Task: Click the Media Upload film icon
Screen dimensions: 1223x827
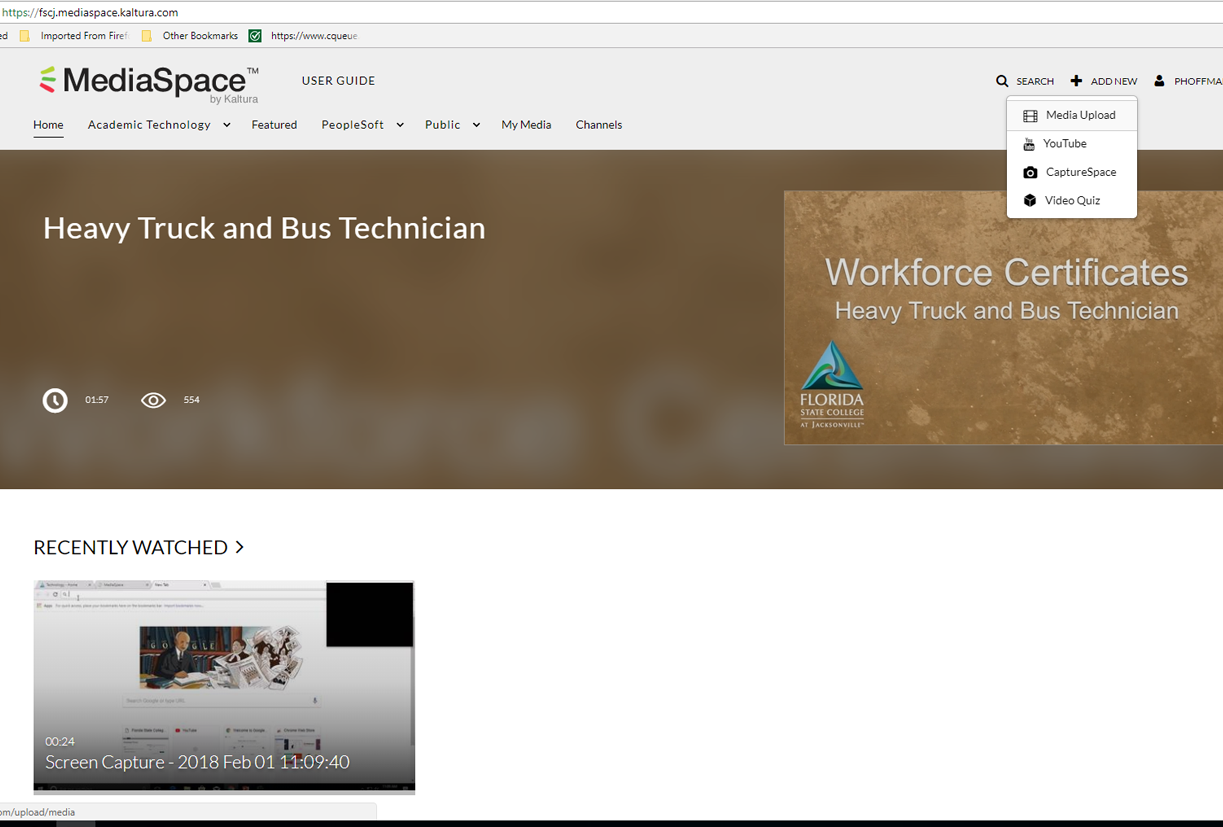Action: (x=1030, y=116)
